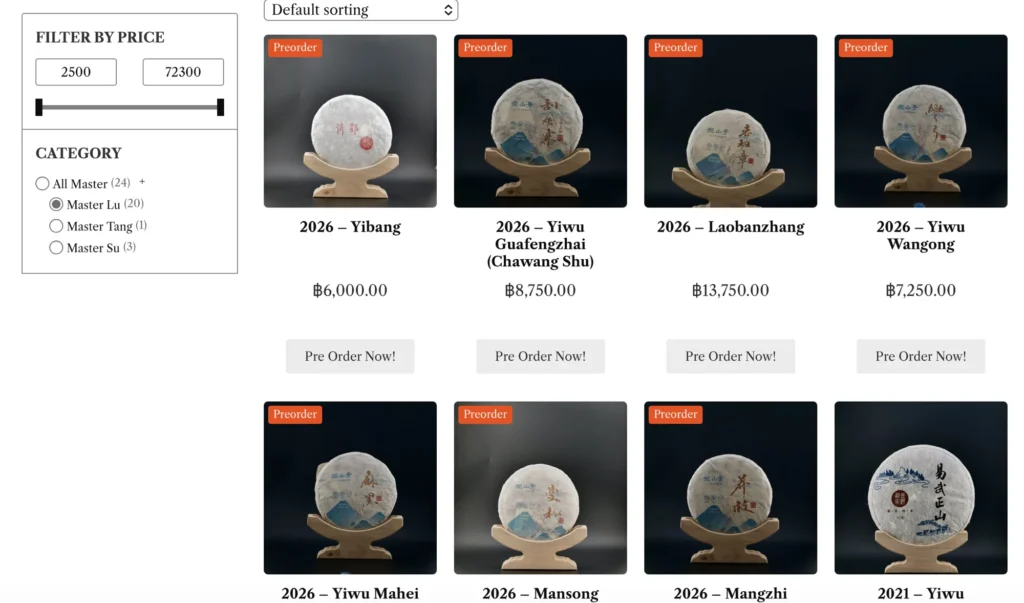Click the left price slider handle
The width and height of the screenshot is (1024, 603).
tap(39, 107)
